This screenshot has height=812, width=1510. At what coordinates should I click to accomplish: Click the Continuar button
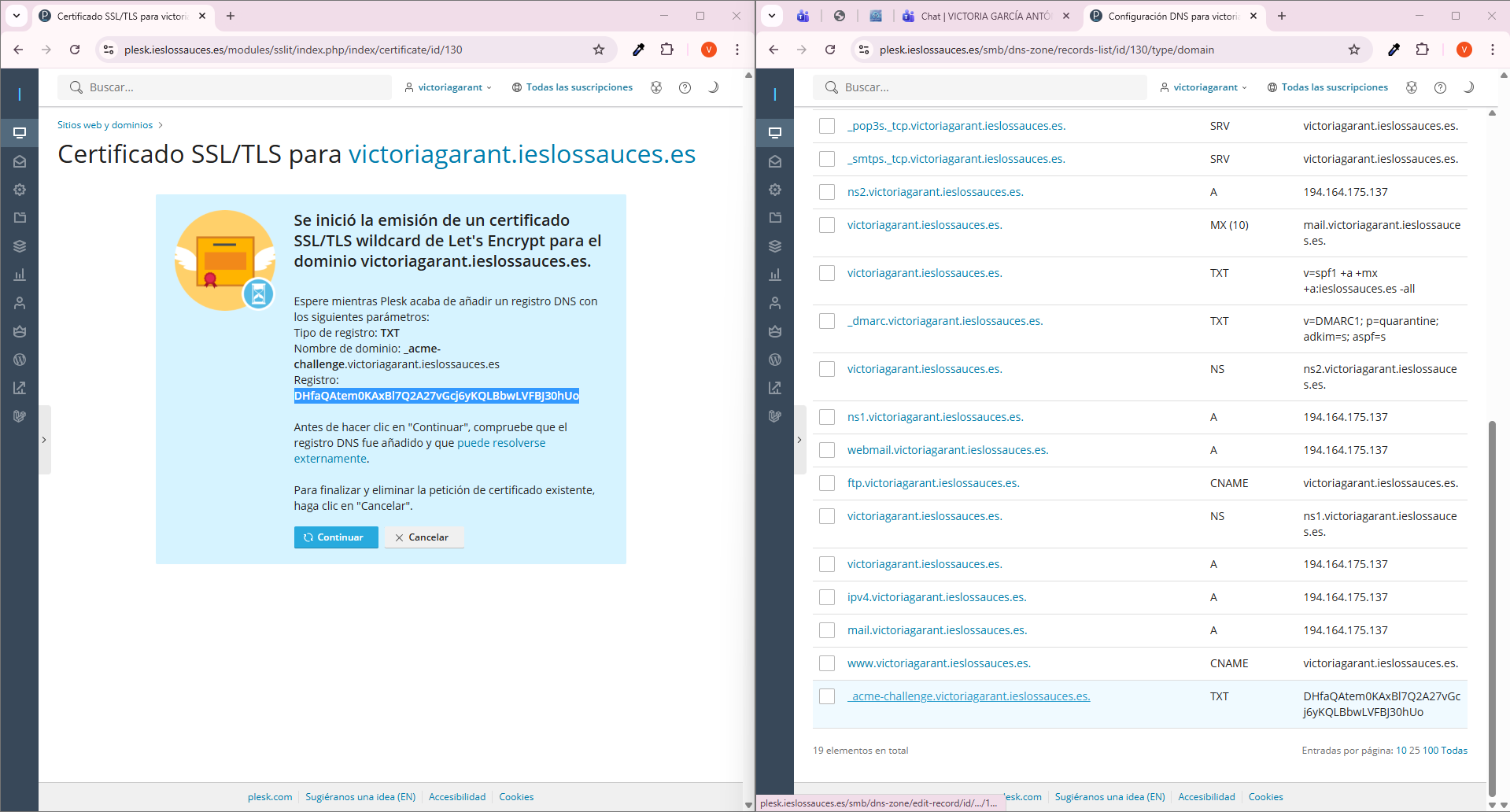pyautogui.click(x=336, y=537)
